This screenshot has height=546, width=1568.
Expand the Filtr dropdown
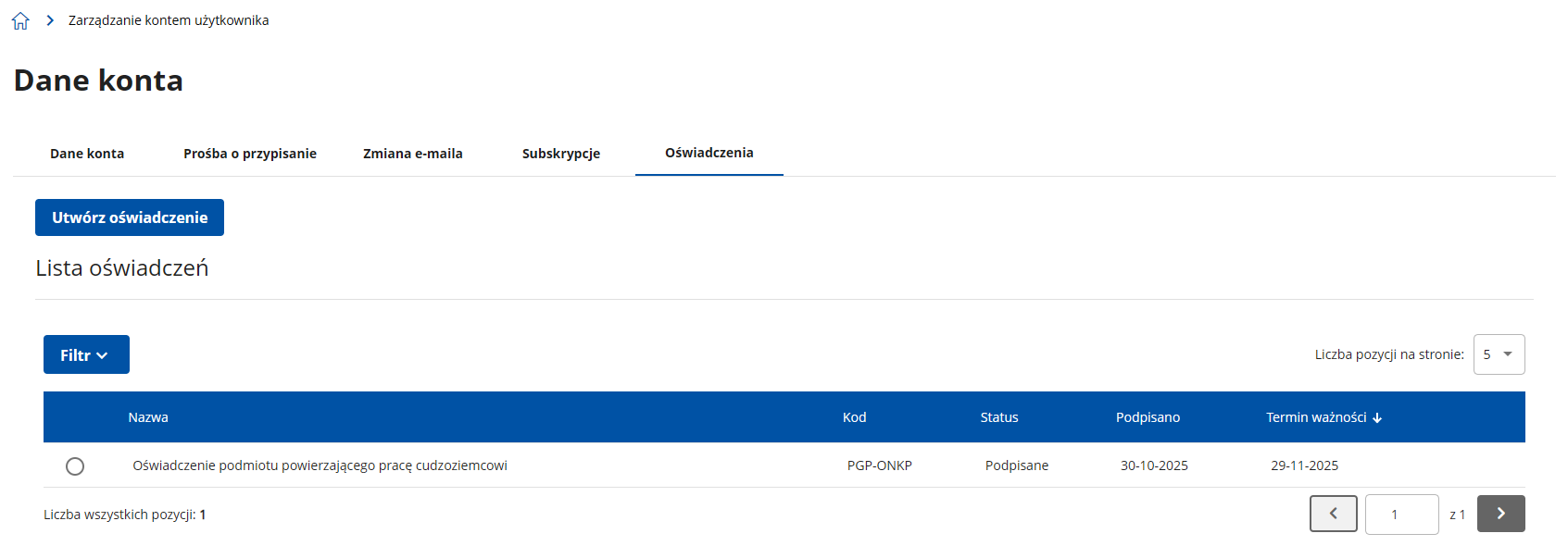[x=86, y=355]
